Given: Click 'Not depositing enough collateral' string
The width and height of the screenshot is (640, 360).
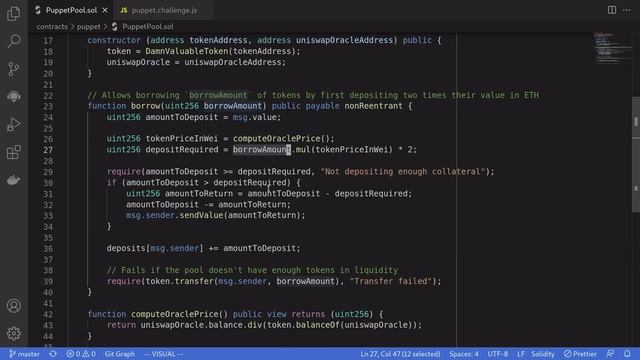Looking at the screenshot, I should pos(402,172).
